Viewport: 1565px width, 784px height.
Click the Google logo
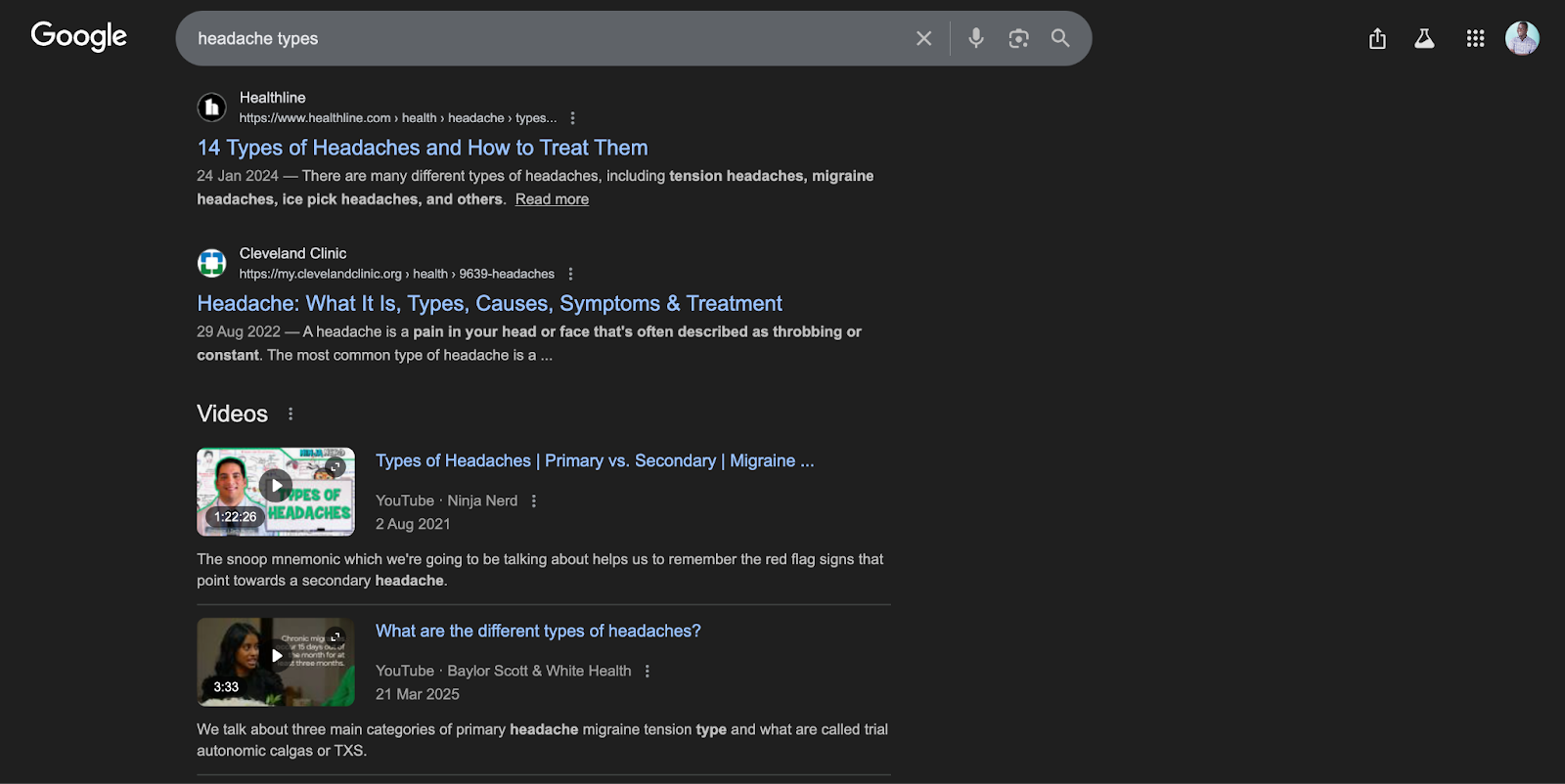[x=79, y=36]
